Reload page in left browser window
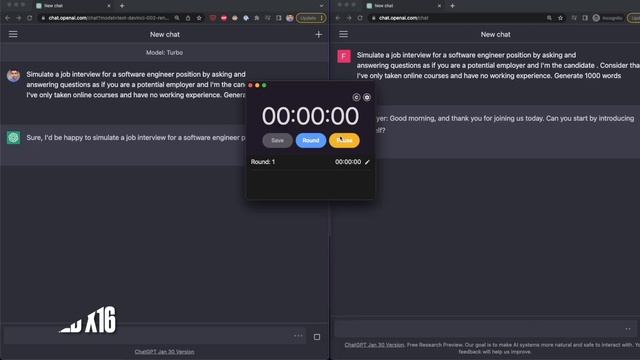The width and height of the screenshot is (640, 360). 30,18
